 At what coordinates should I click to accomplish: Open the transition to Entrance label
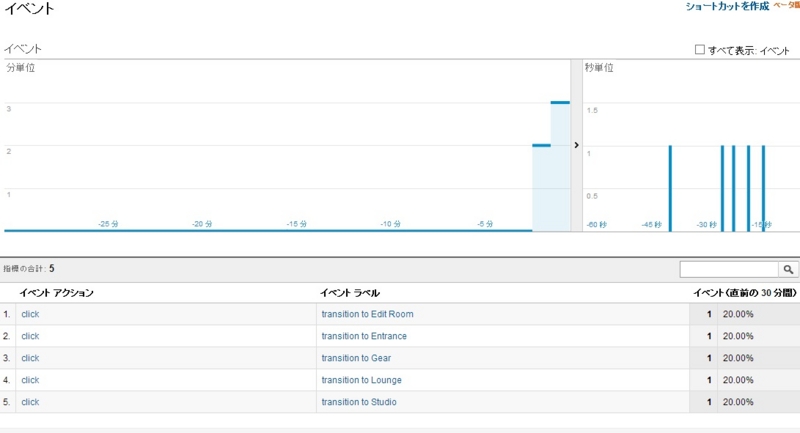pyautogui.click(x=364, y=336)
